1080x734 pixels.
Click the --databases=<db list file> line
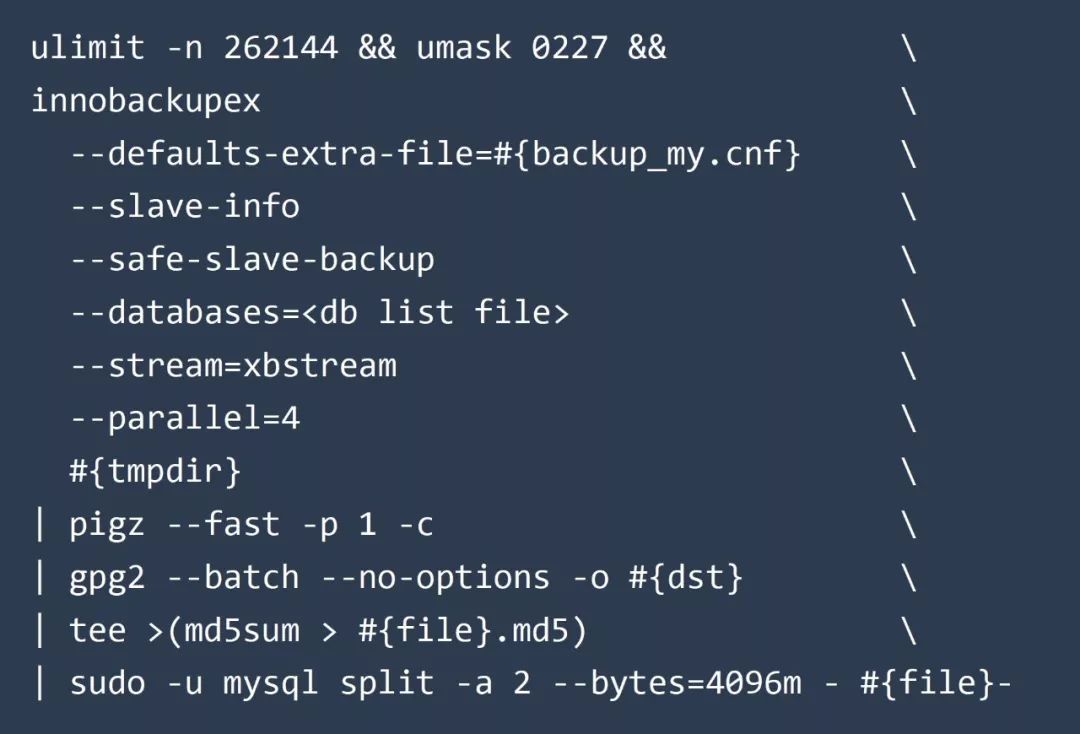pyautogui.click(x=320, y=313)
